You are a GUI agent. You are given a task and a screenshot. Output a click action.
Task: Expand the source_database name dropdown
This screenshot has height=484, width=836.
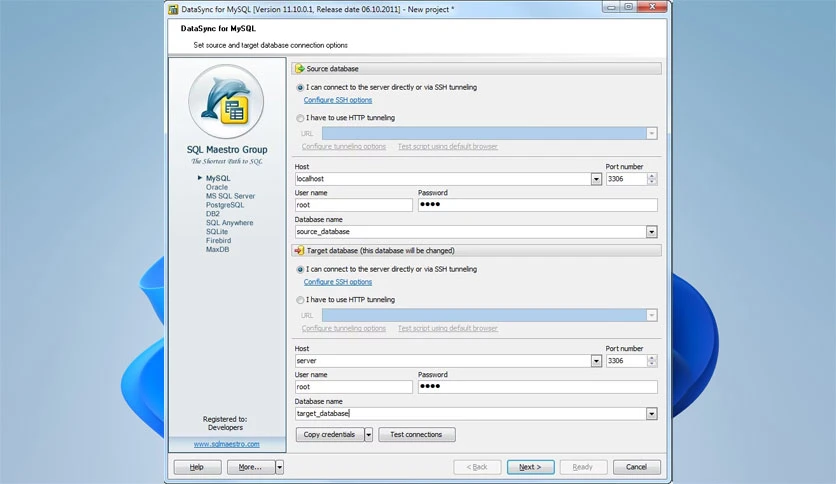coord(652,232)
